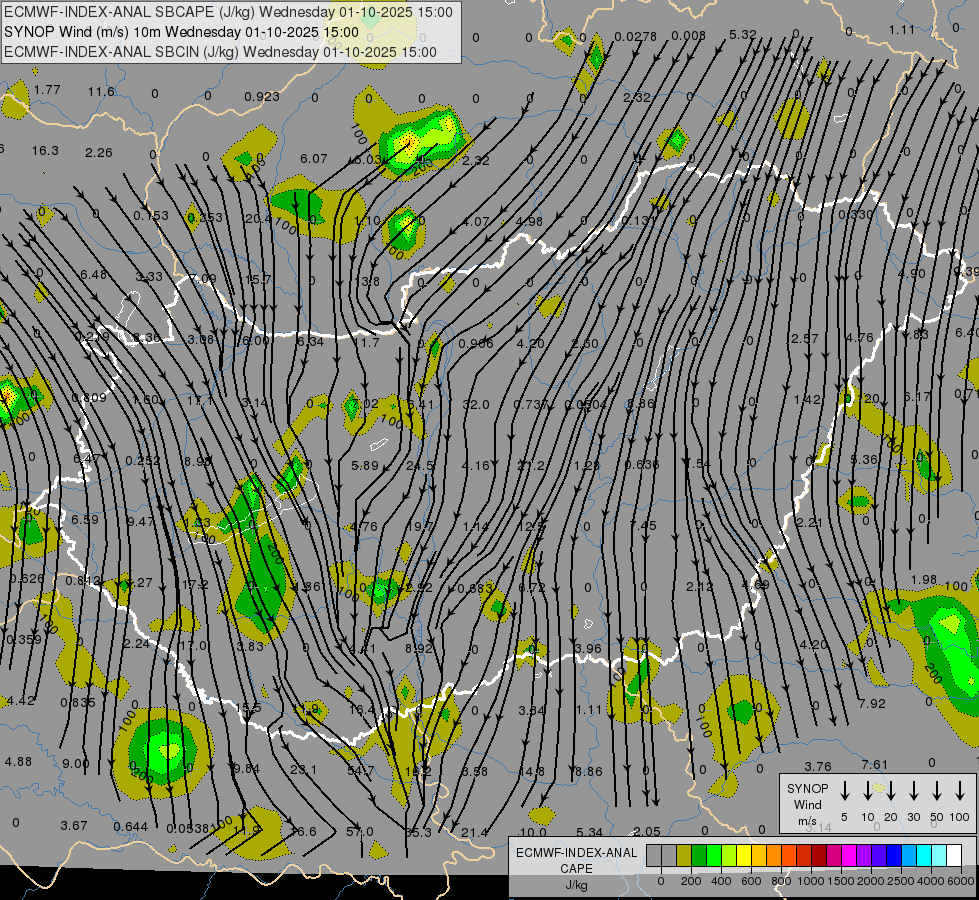This screenshot has height=900, width=979.
Task: Click the map value 5.32
Action: tap(743, 34)
